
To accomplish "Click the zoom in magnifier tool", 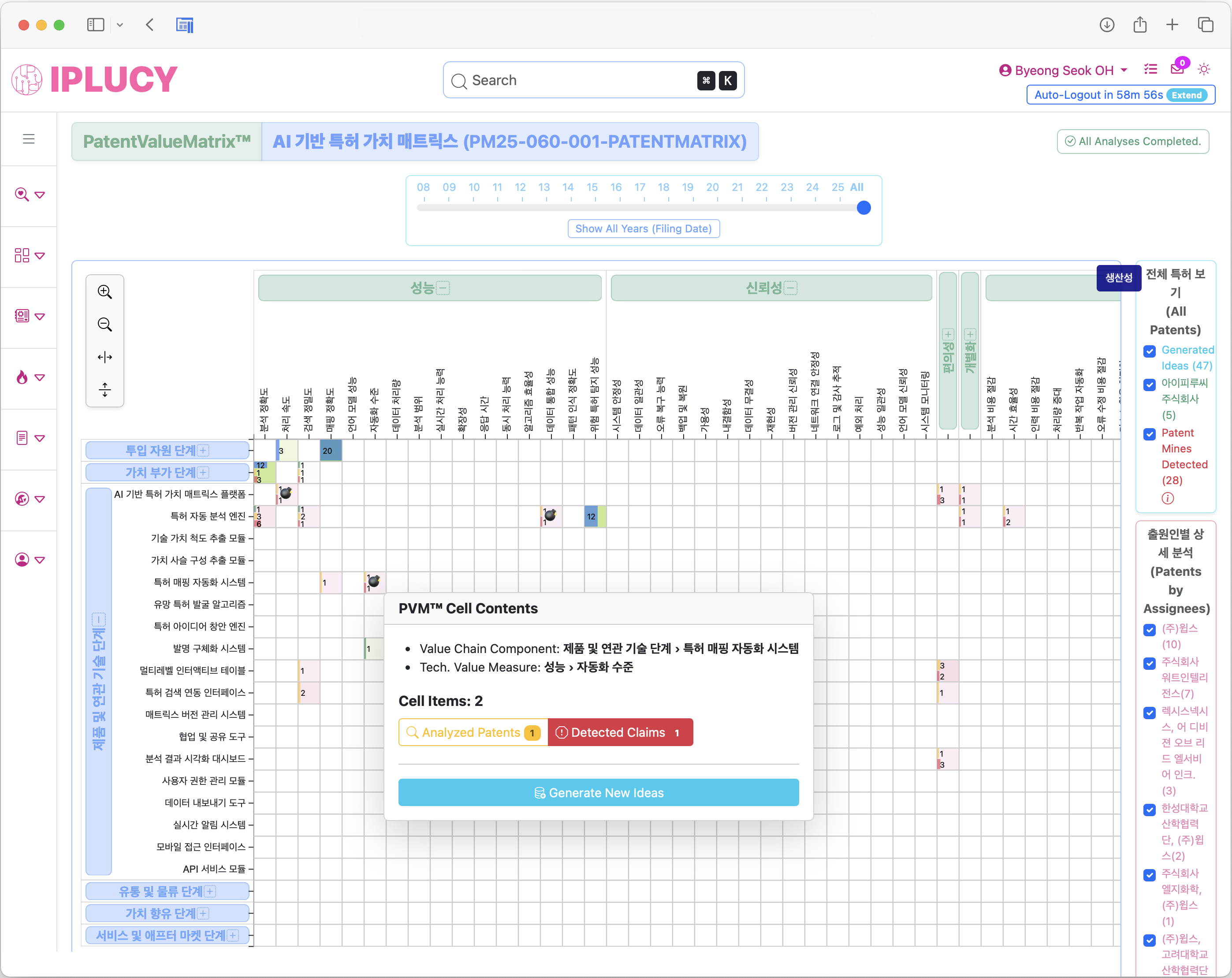I will point(104,291).
